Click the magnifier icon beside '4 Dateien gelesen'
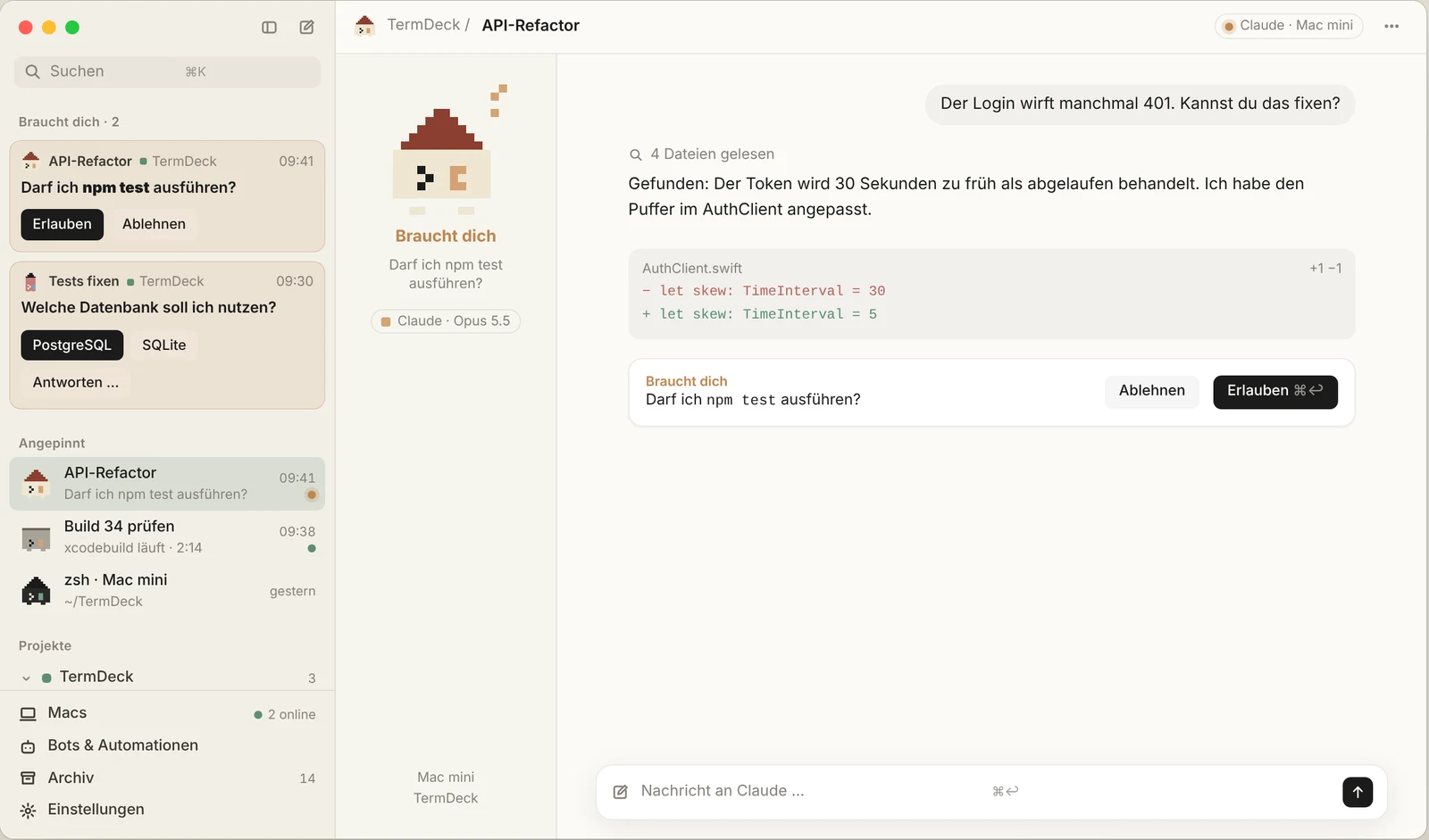 [x=636, y=154]
